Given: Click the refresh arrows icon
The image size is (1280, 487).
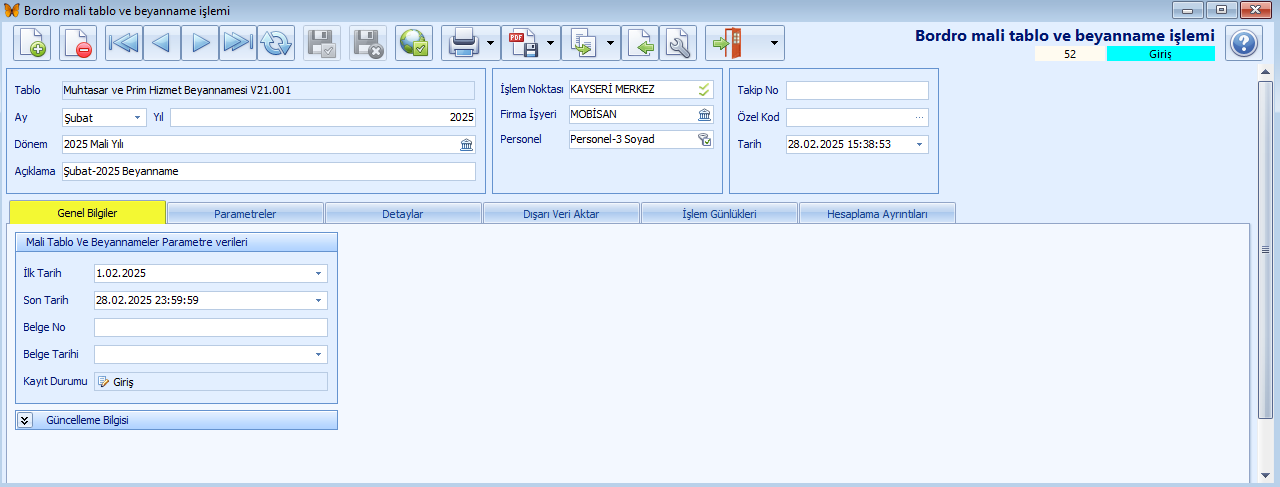Looking at the screenshot, I should pyautogui.click(x=276, y=43).
